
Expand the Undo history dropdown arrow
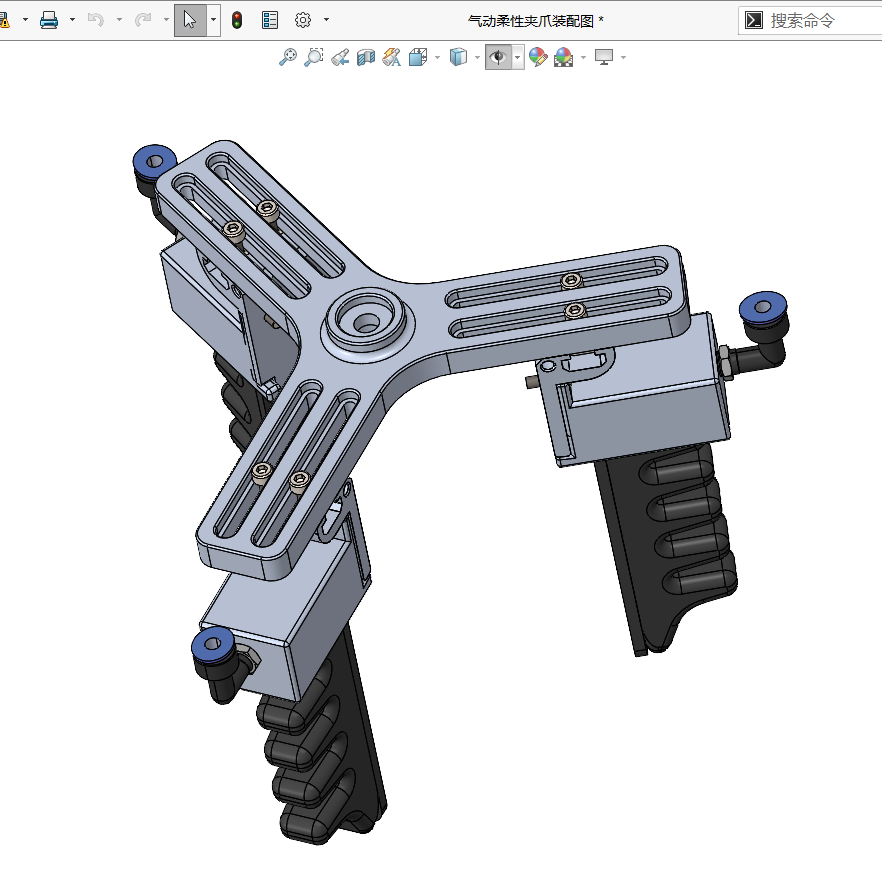click(120, 20)
